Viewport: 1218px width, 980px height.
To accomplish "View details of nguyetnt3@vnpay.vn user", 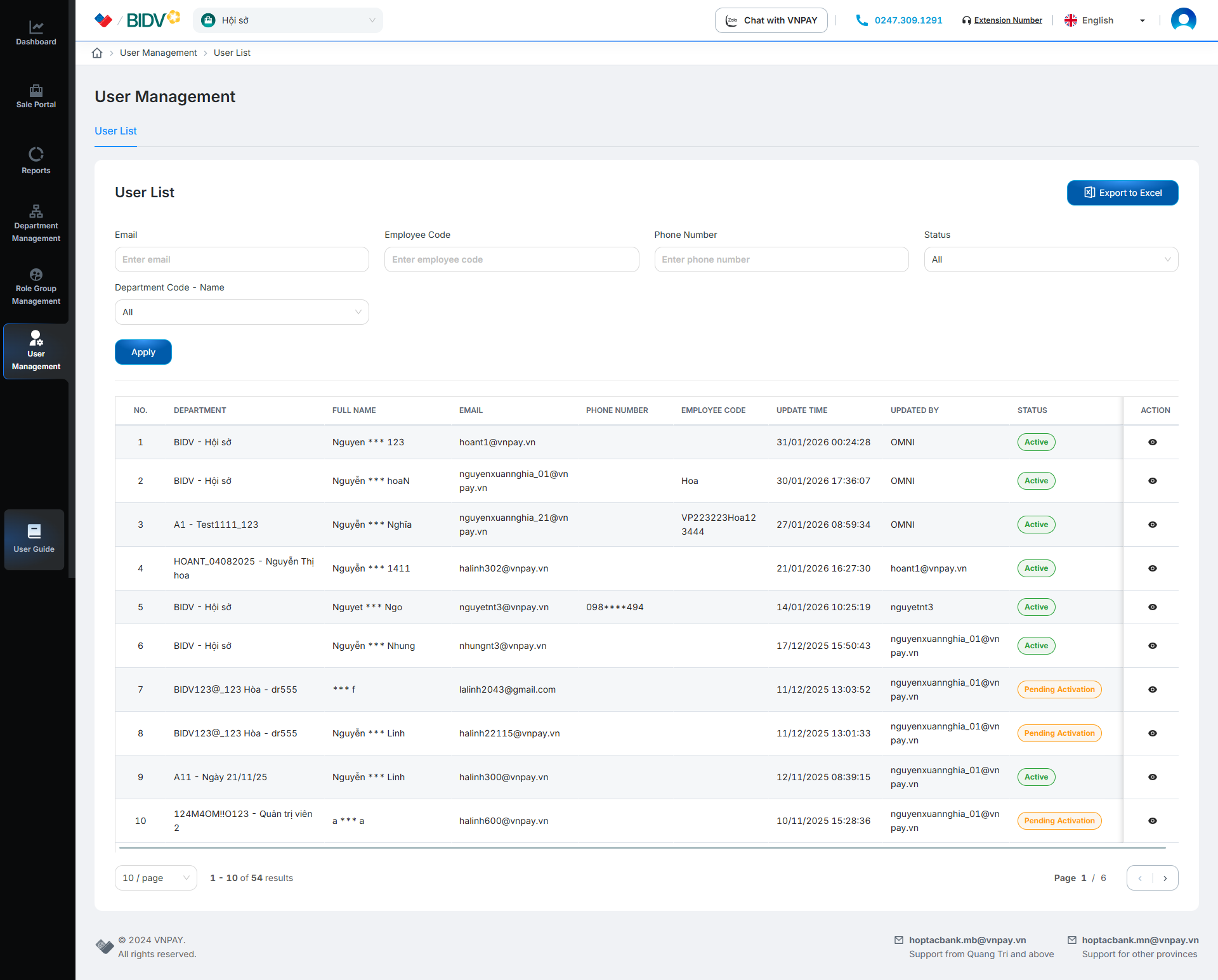I will pos(1152,607).
